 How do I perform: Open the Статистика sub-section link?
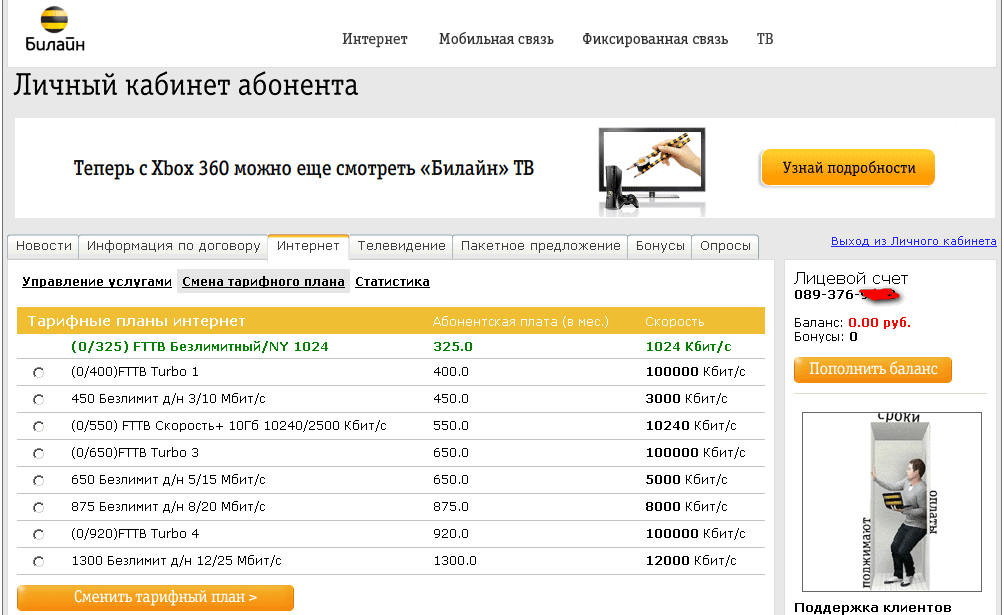click(392, 282)
